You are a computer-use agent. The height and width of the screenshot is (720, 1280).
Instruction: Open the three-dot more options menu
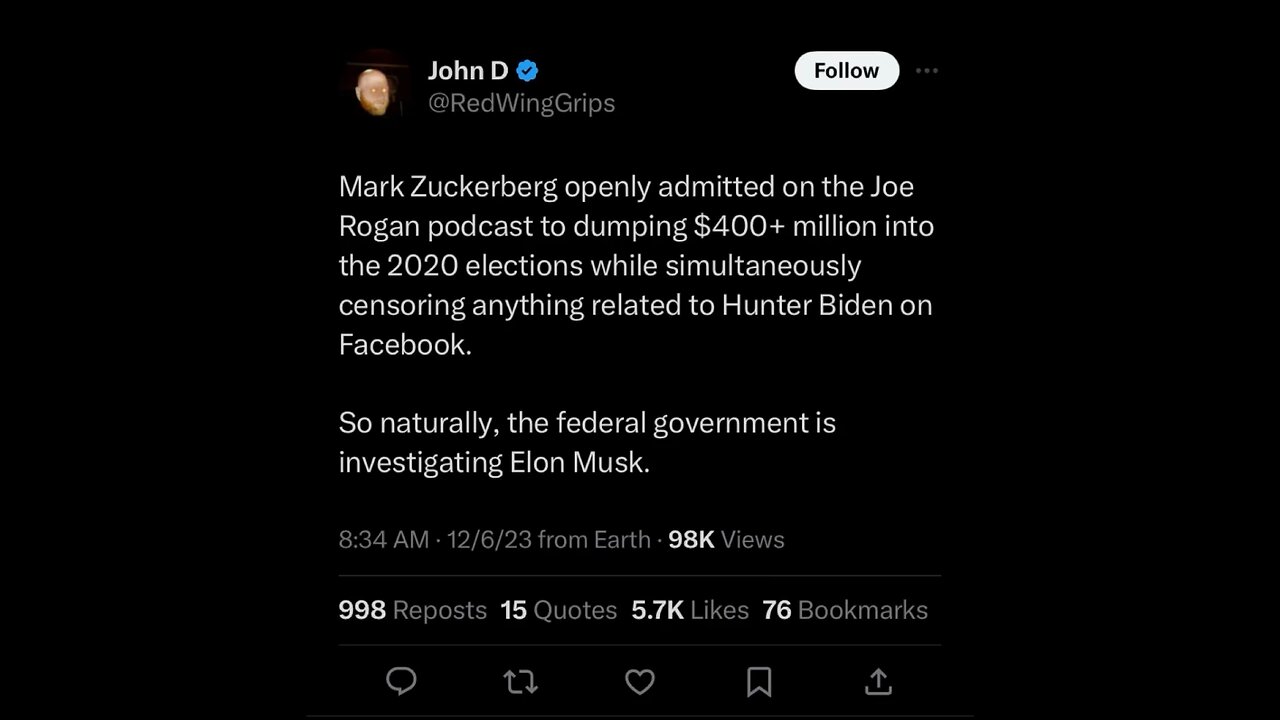click(x=927, y=71)
